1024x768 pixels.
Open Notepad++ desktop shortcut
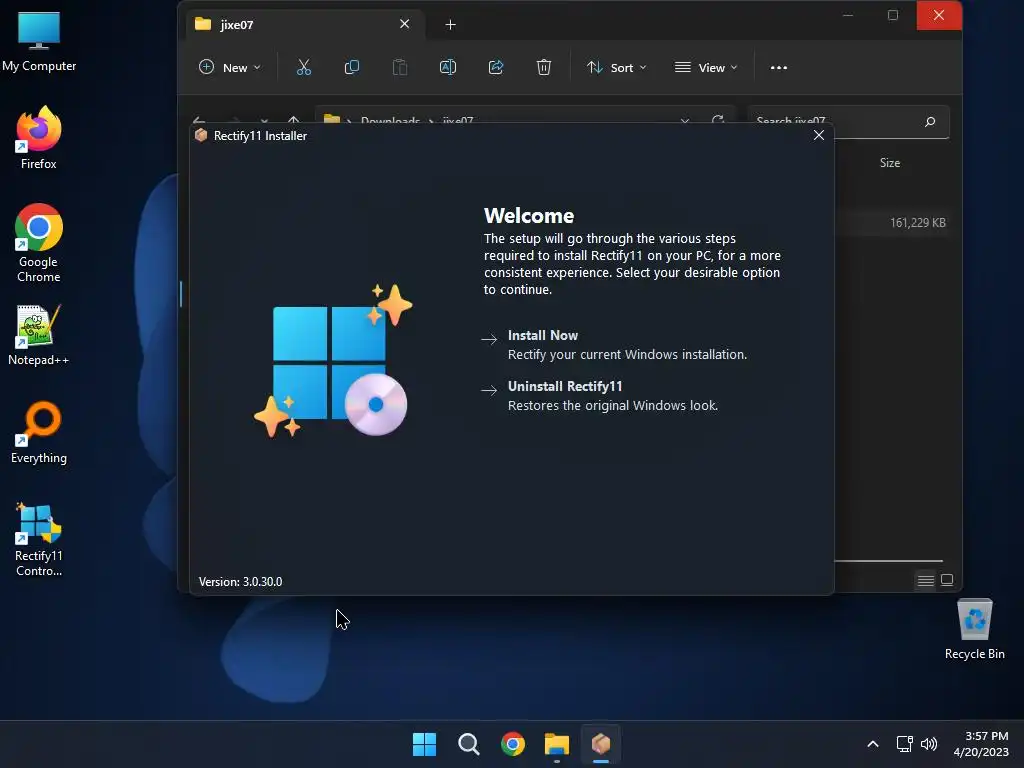(x=39, y=335)
